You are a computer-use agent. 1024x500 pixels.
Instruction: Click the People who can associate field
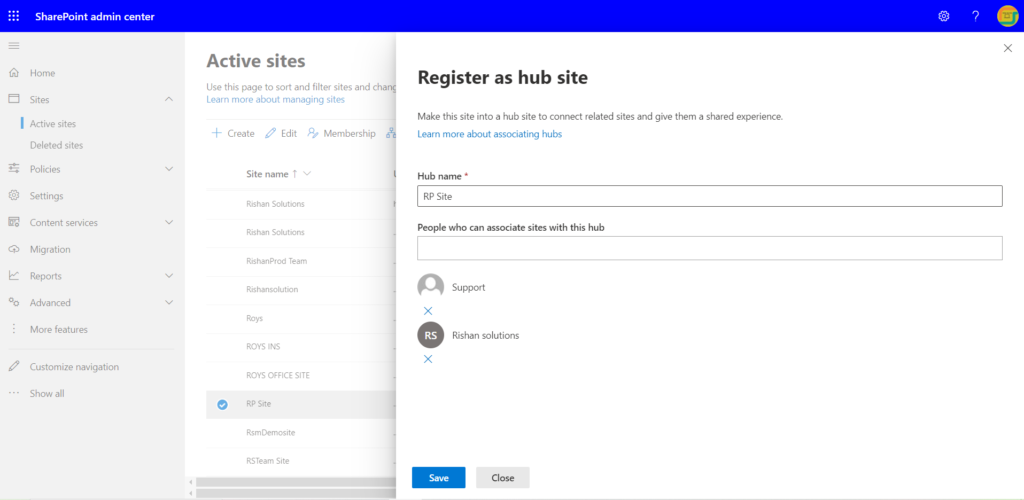coord(710,248)
